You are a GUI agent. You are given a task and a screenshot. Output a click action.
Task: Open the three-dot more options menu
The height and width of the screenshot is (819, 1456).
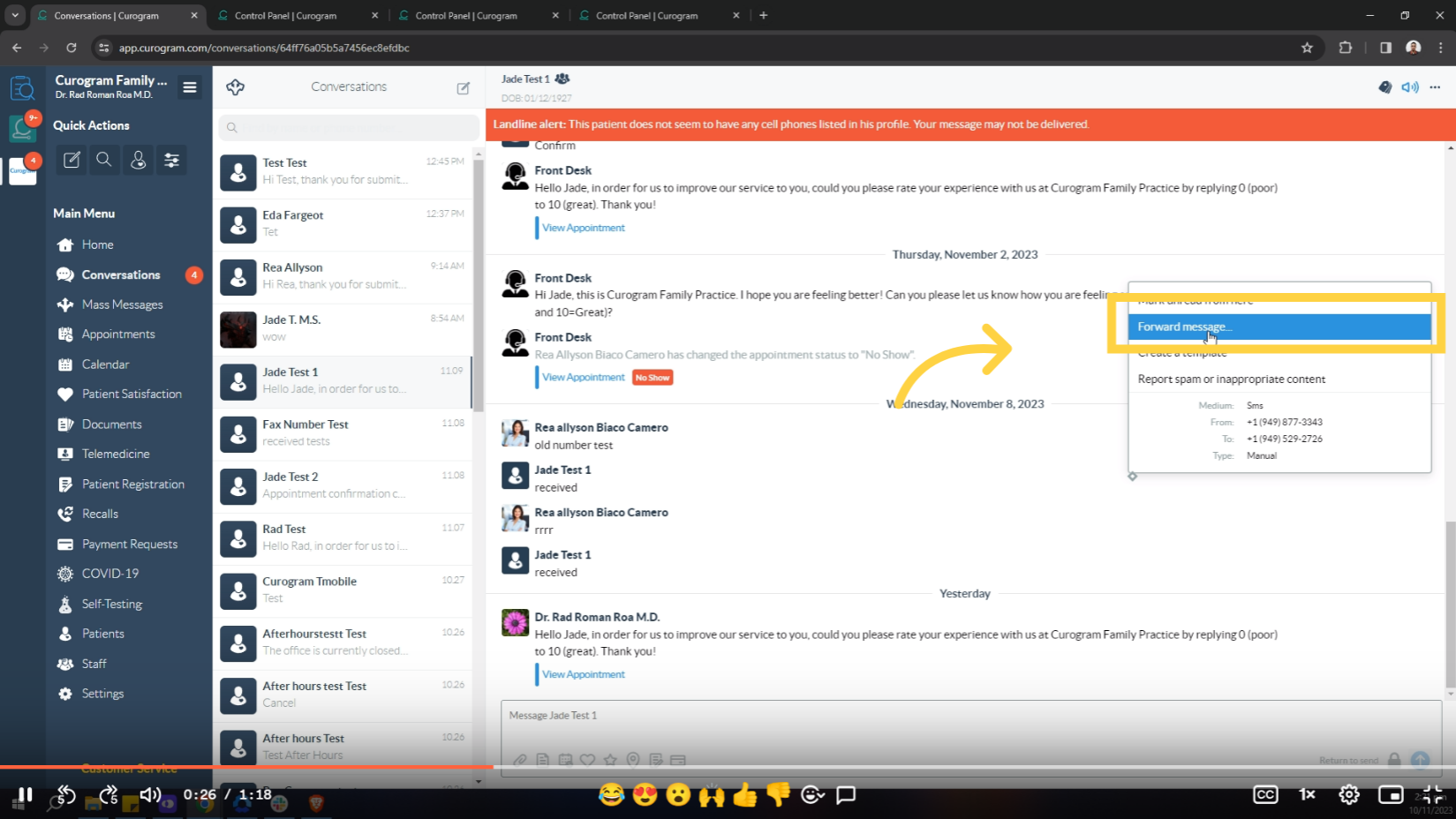coord(1435,86)
